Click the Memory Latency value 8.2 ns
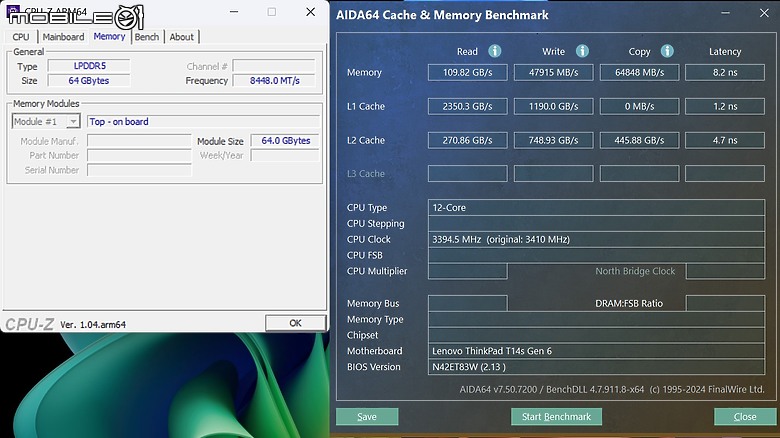The height and width of the screenshot is (438, 780). [725, 72]
